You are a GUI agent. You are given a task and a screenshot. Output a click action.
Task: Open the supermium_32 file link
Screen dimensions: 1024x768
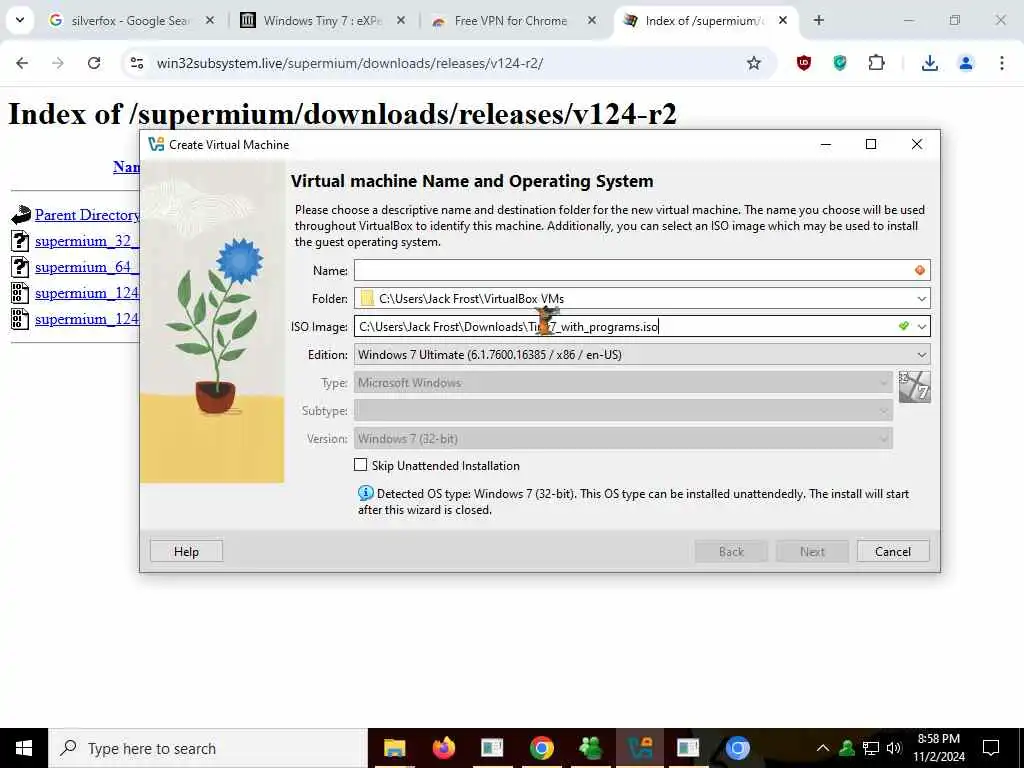coord(87,241)
